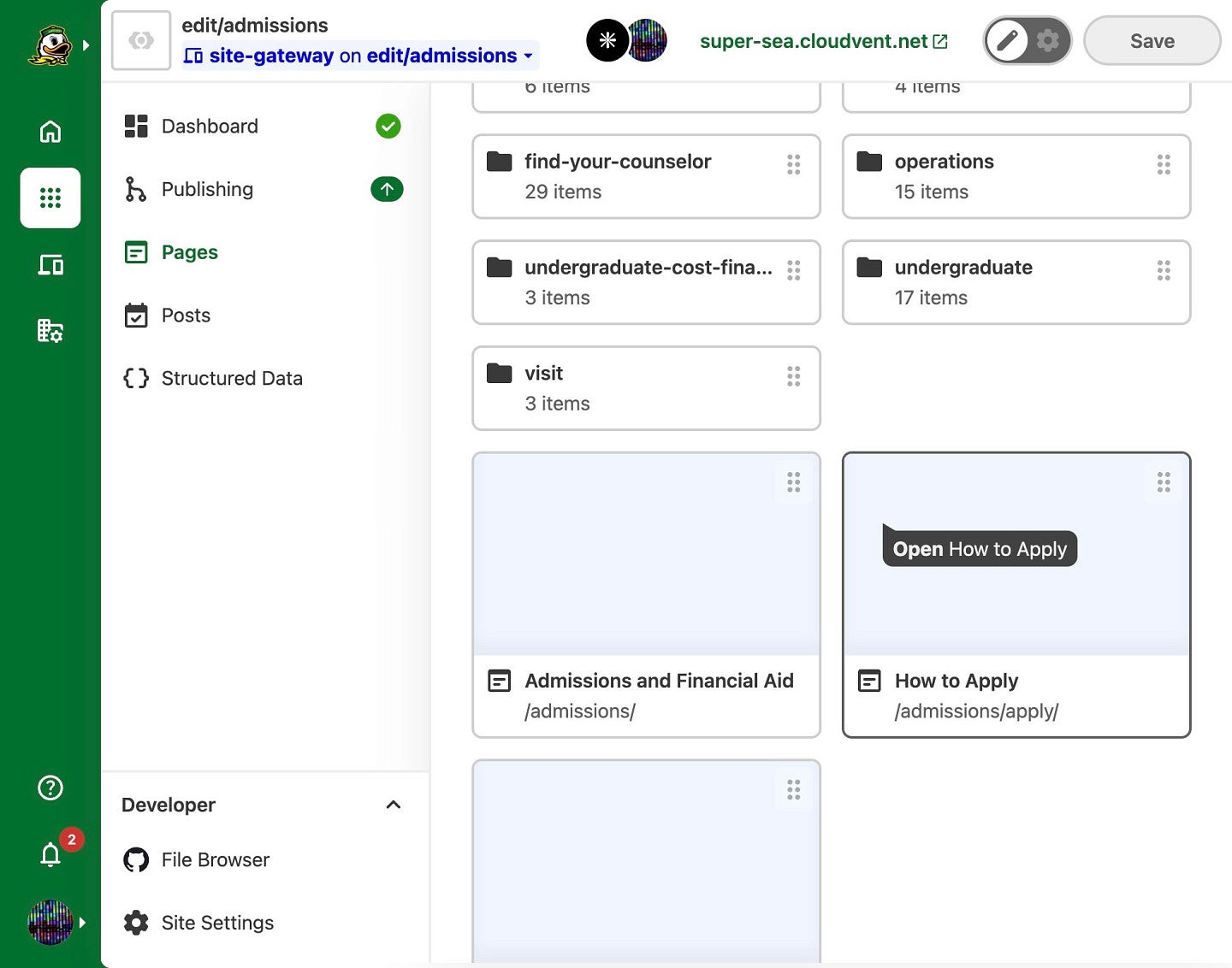The width and height of the screenshot is (1232, 968).
Task: Click drag handle on undergraduate folder
Action: click(x=1164, y=270)
